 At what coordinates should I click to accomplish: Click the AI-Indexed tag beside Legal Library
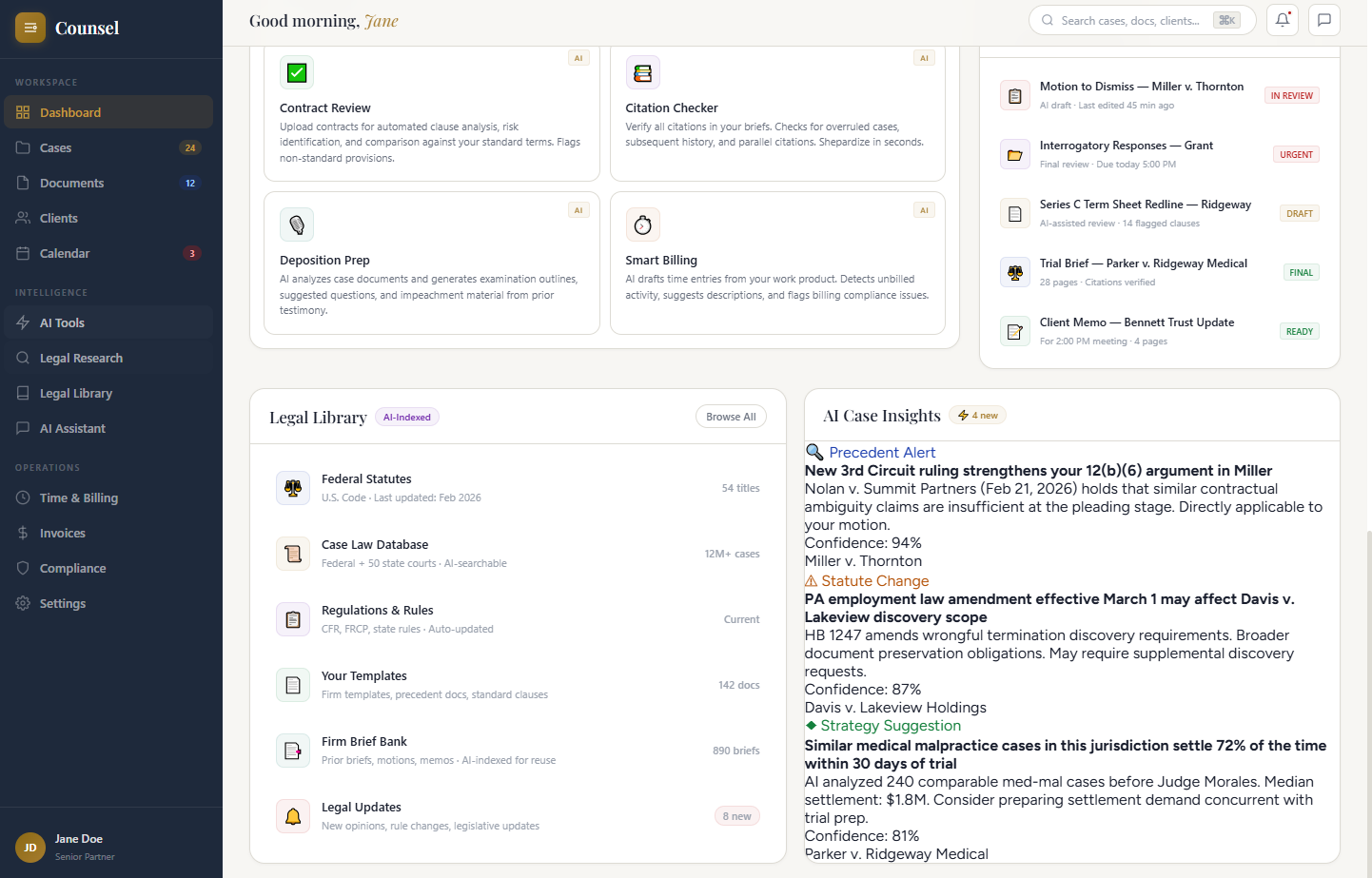[407, 417]
